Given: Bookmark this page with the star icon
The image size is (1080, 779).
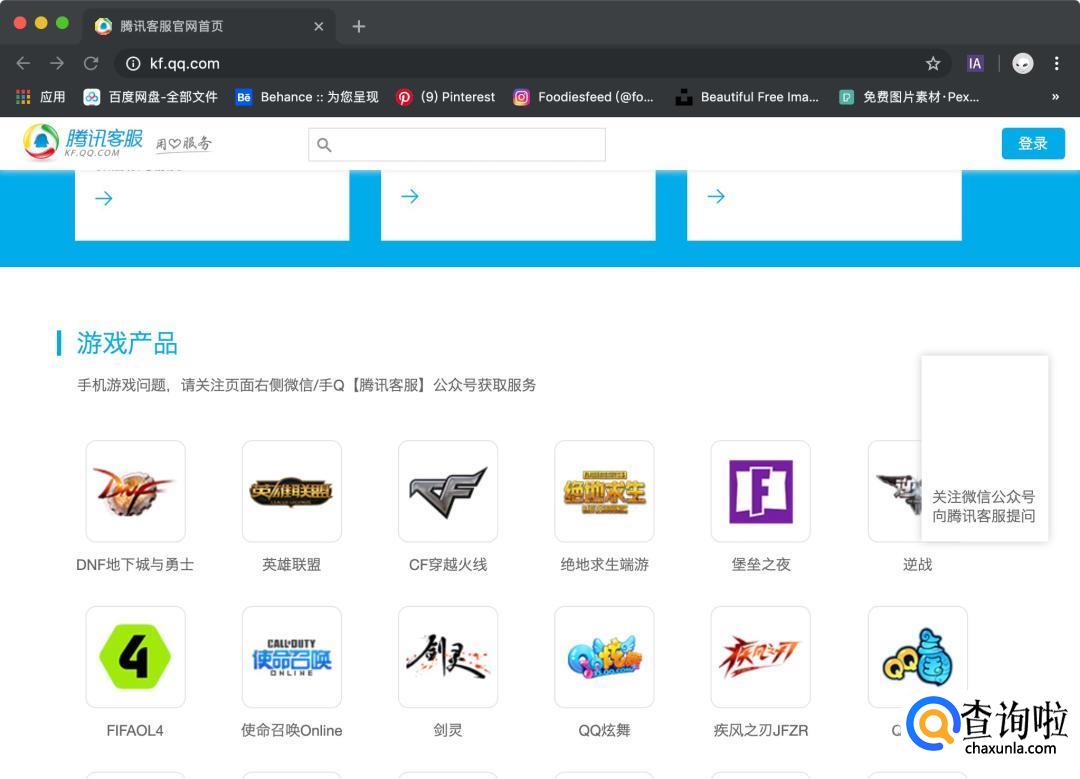Looking at the screenshot, I should tap(933, 64).
